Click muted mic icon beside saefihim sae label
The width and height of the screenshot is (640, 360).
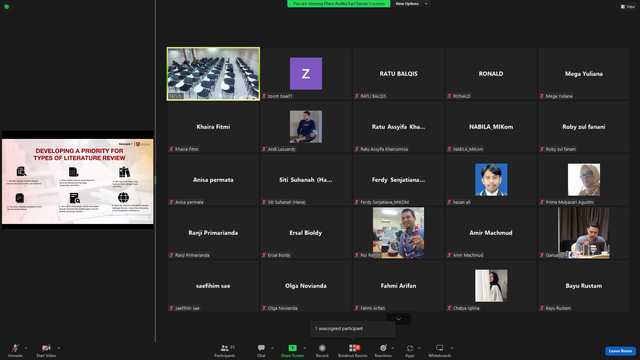point(171,308)
